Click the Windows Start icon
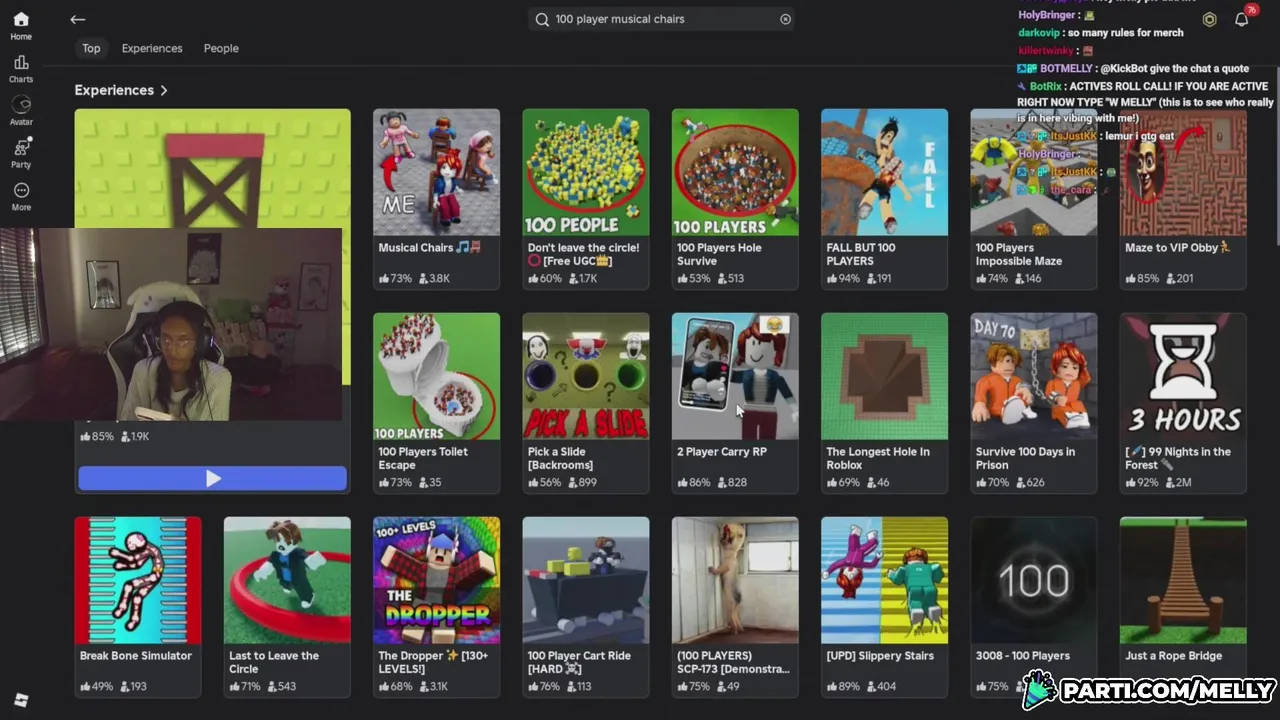Screen dimensions: 1280x720 click(x=21, y=700)
